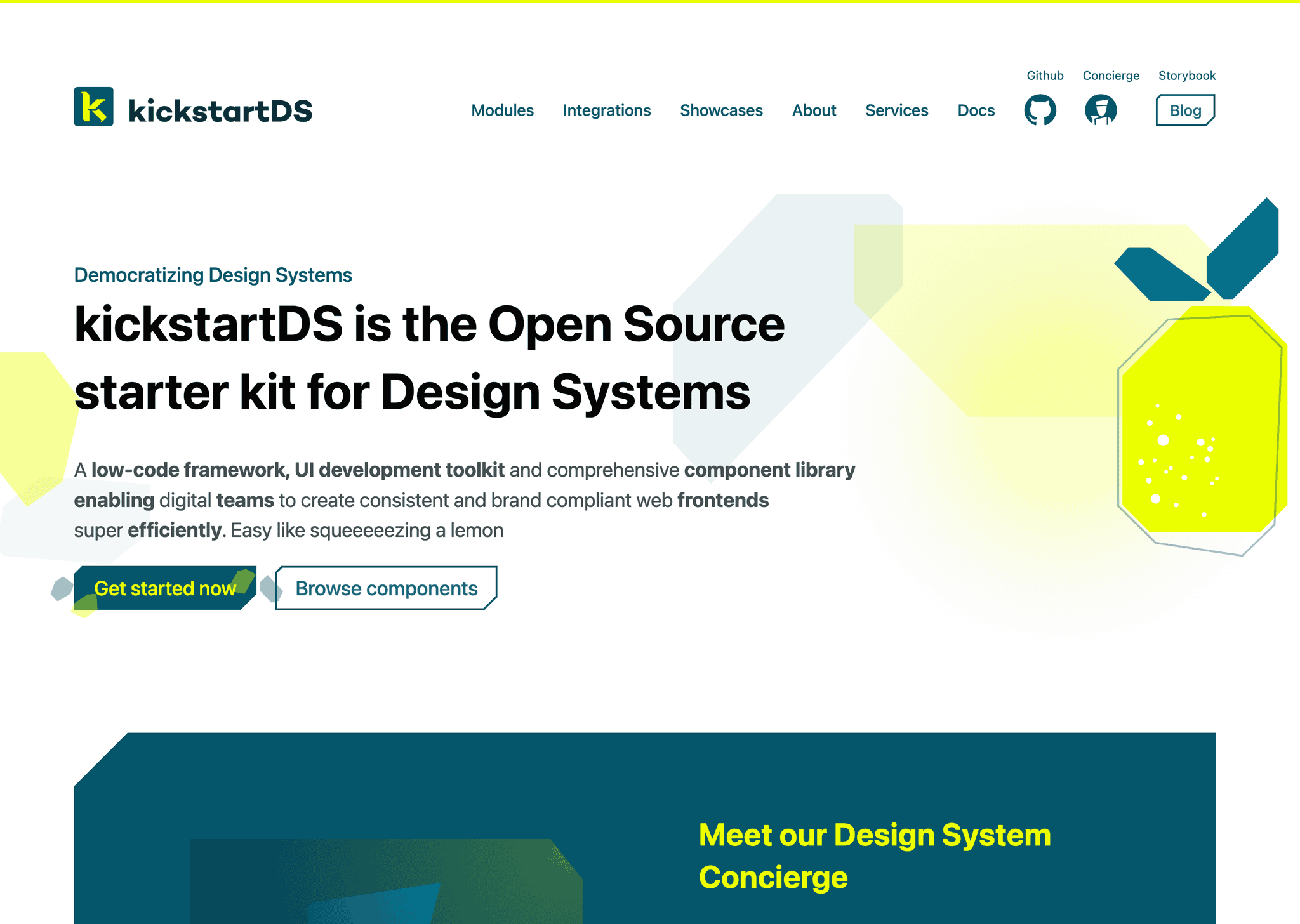Click Docs in the top navigation
This screenshot has height=924, width=1300.
[976, 110]
